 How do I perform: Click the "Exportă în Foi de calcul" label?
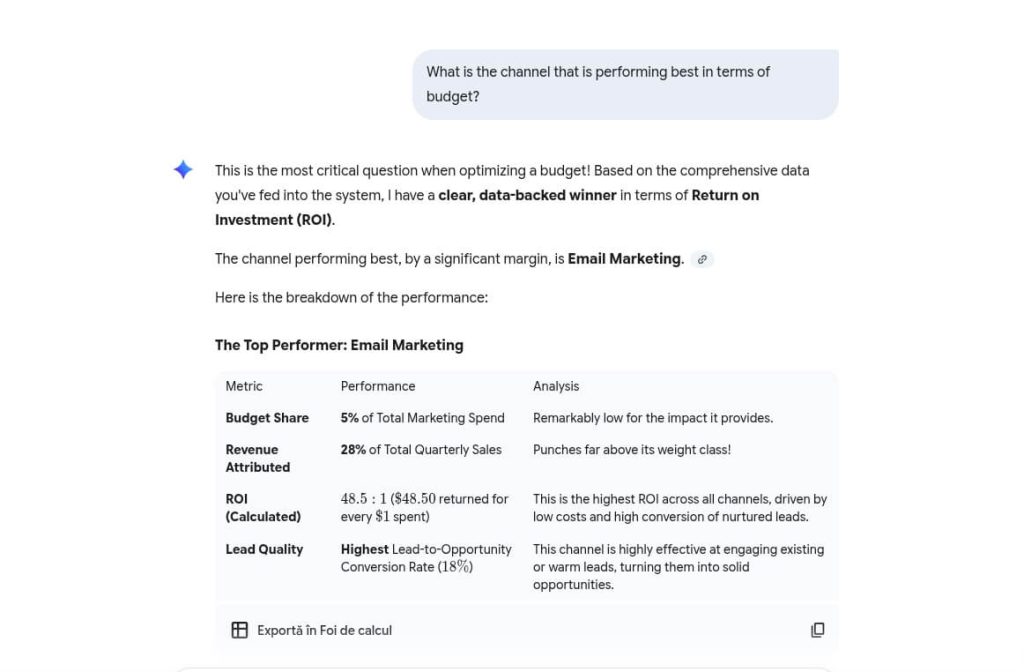[x=324, y=630]
